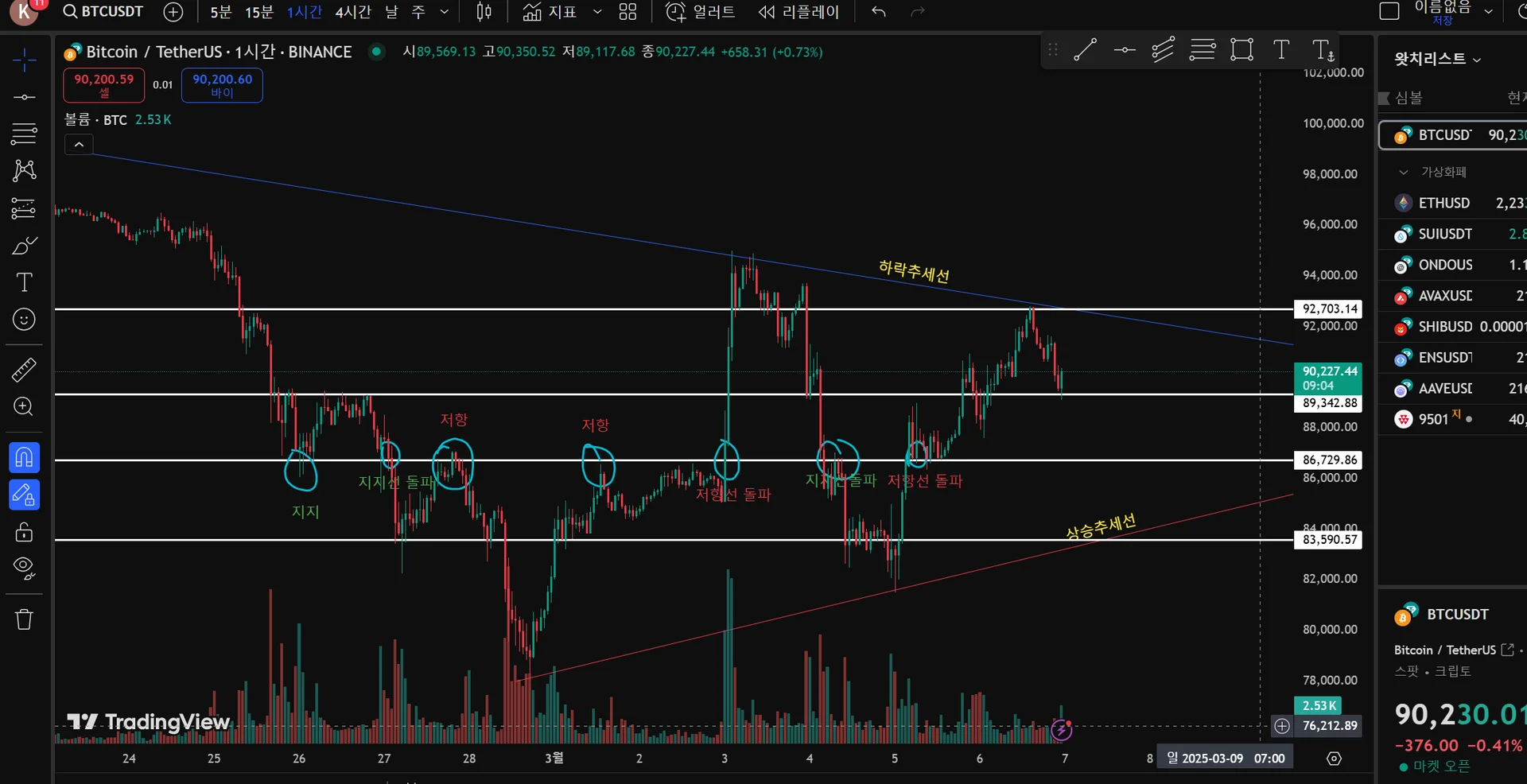Open the Fibonacci tools in left sidebar
This screenshot has width=1527, height=784.
point(24,134)
